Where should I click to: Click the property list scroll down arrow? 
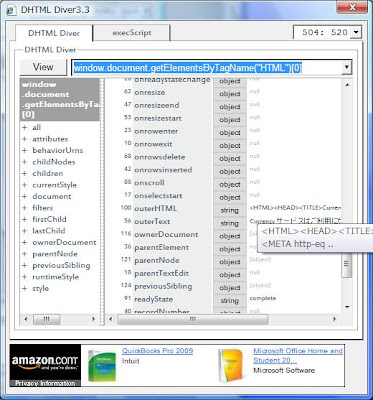pyautogui.click(x=347, y=307)
